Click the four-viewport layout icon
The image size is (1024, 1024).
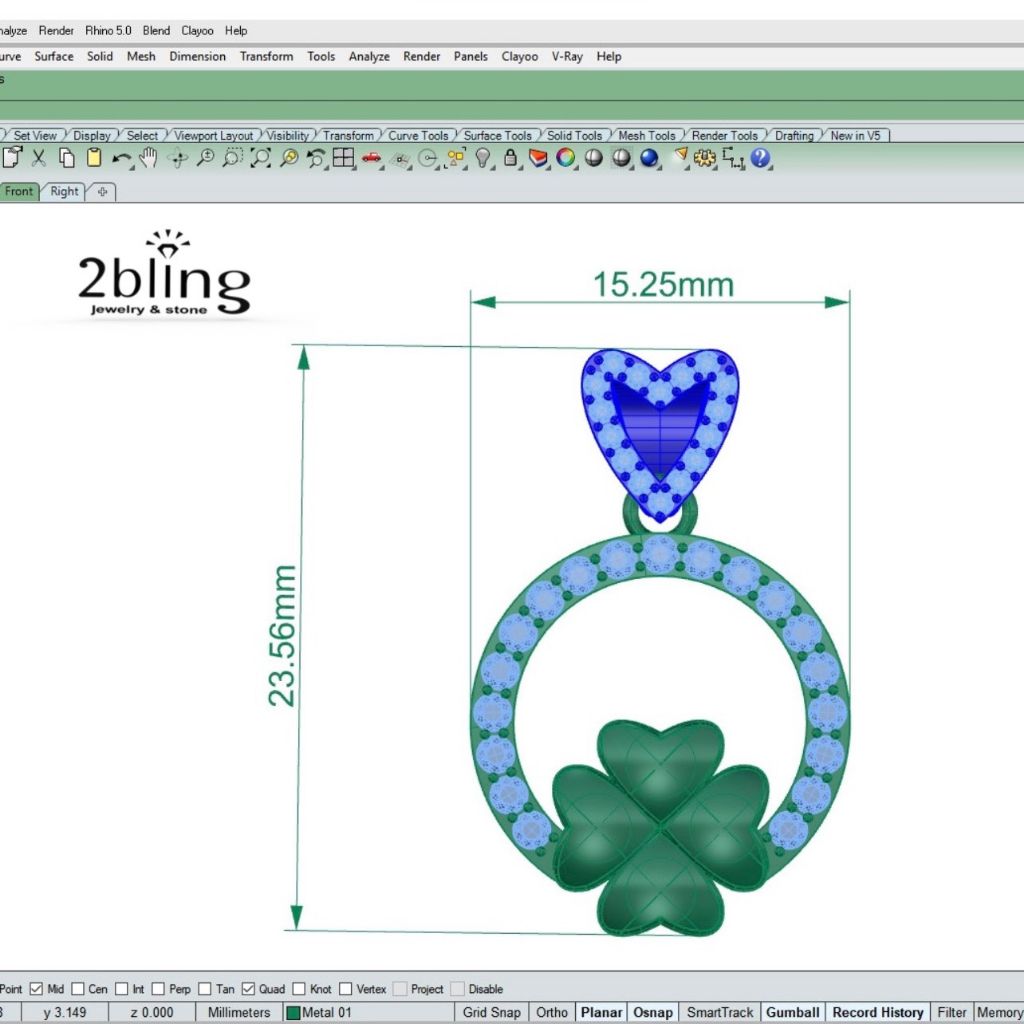[343, 158]
